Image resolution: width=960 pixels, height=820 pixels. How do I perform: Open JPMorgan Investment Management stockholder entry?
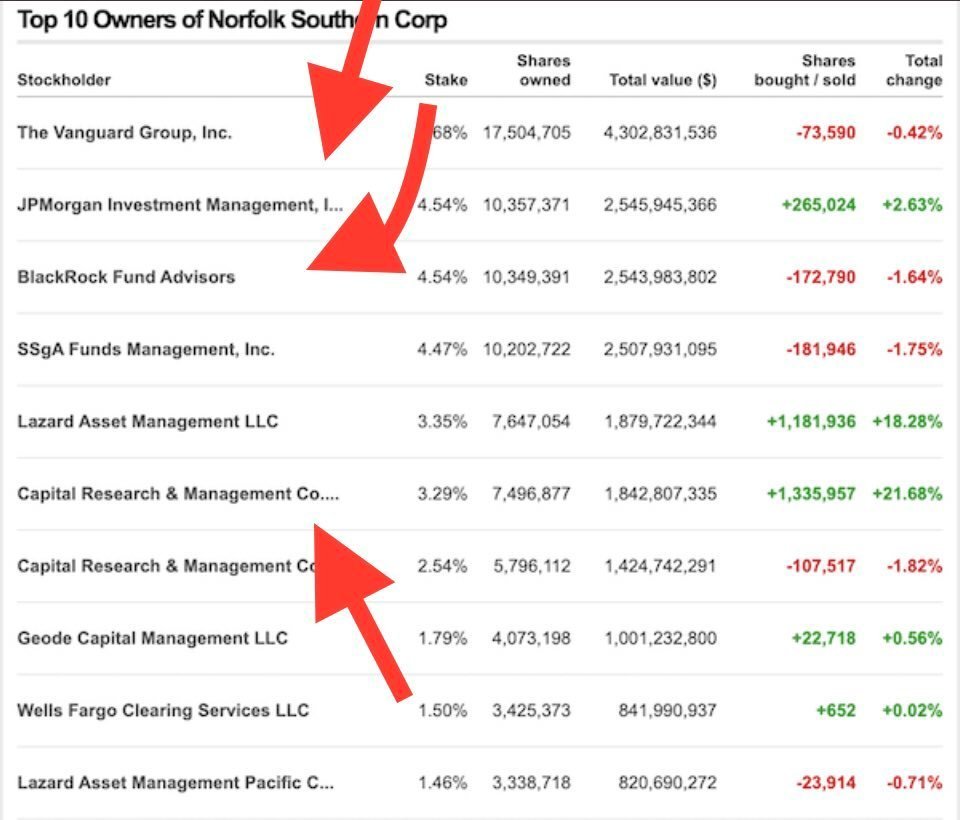point(180,205)
